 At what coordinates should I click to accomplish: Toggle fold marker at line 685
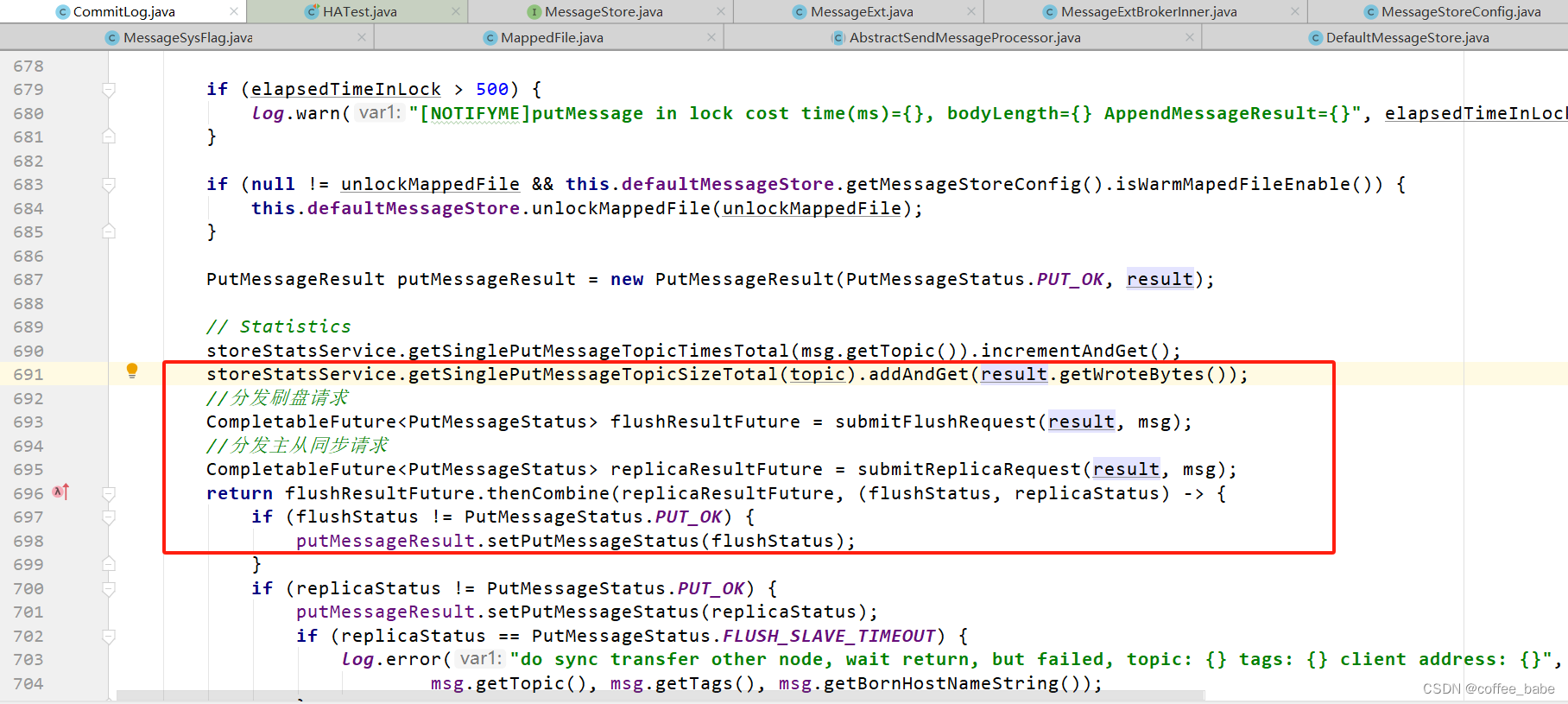point(109,231)
